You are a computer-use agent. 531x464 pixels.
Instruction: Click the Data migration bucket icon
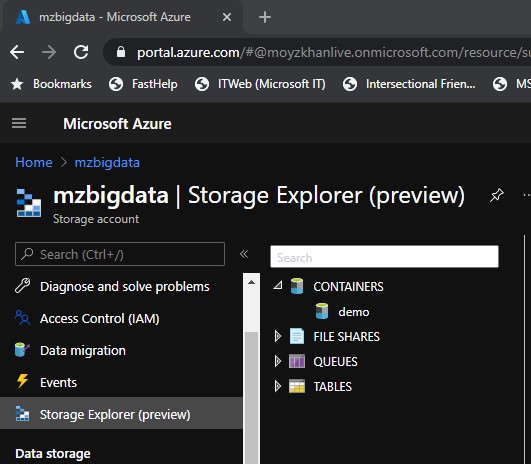(x=22, y=350)
